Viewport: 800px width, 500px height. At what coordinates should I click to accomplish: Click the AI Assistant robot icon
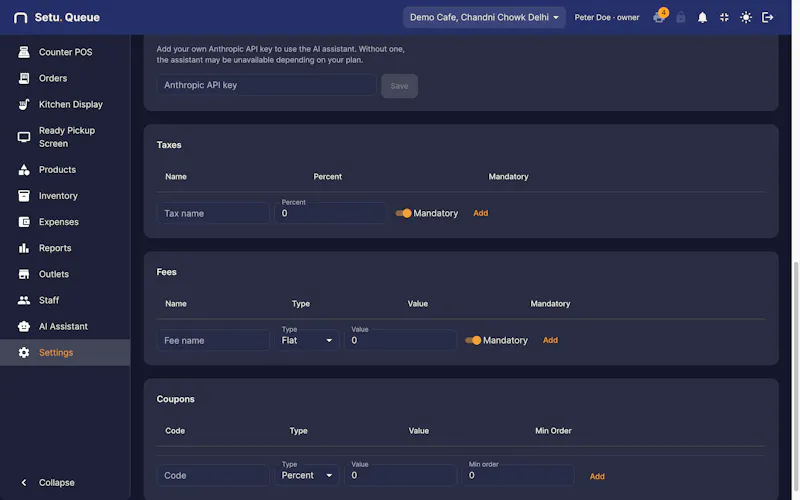pos(24,326)
